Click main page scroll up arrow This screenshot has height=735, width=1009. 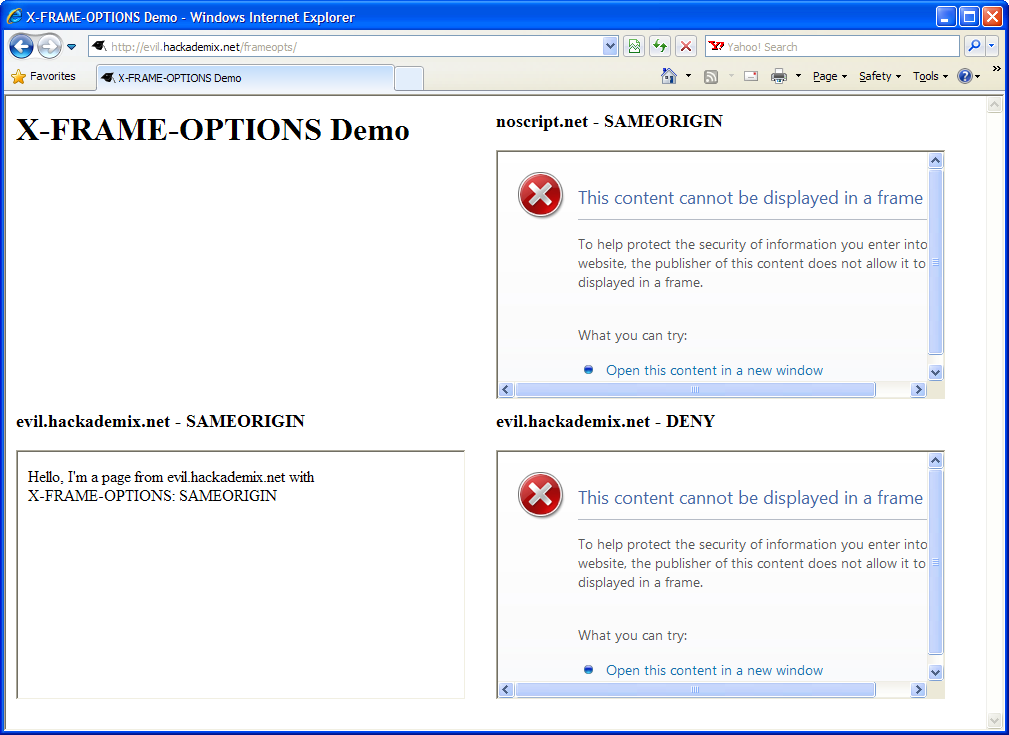[995, 104]
